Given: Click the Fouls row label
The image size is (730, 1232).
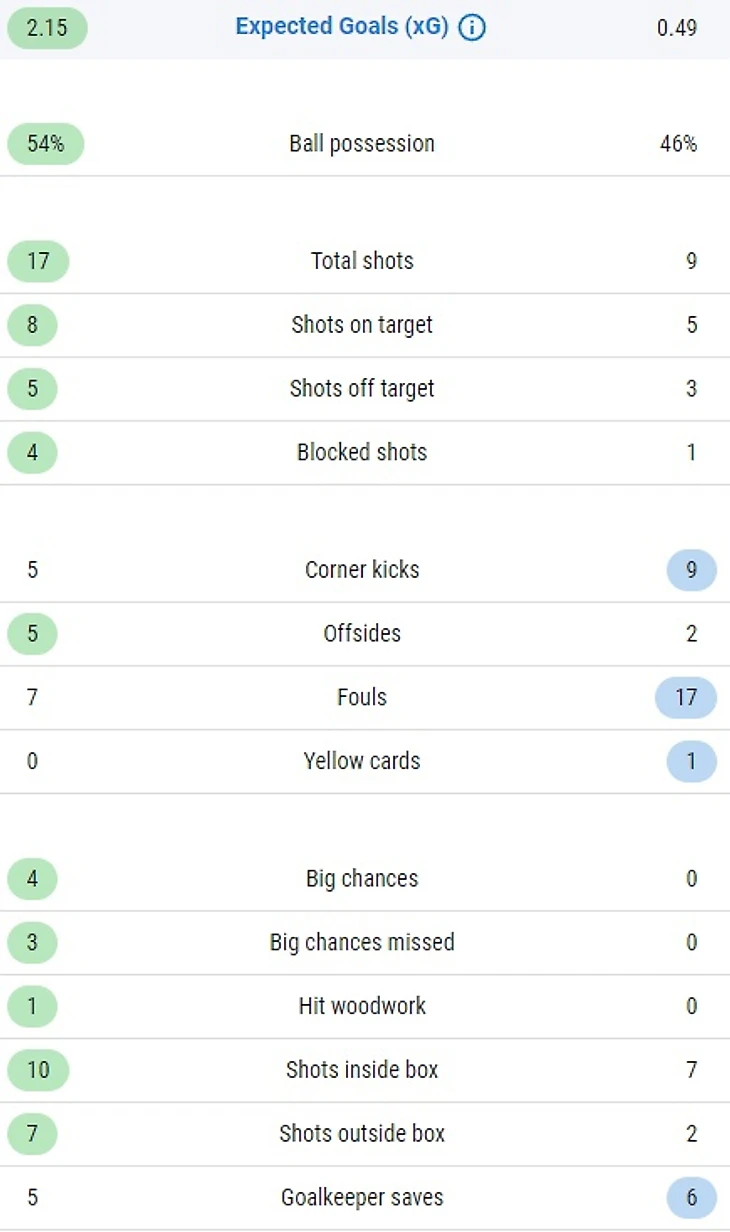Looking at the screenshot, I should (x=362, y=697).
